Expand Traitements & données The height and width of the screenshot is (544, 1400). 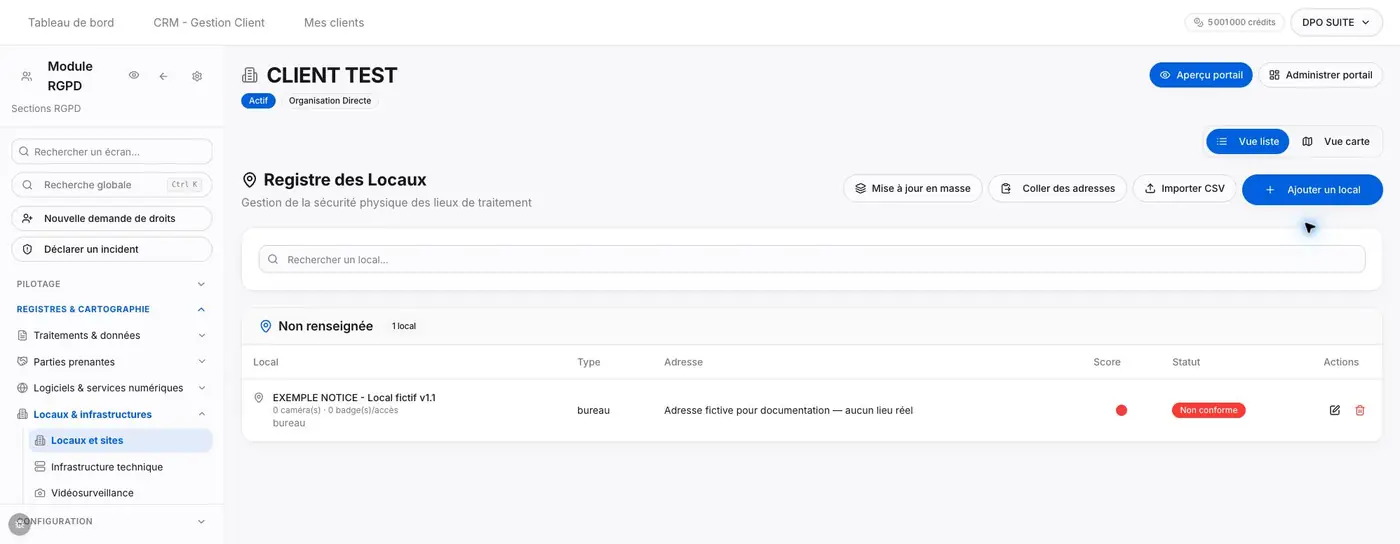click(112, 336)
